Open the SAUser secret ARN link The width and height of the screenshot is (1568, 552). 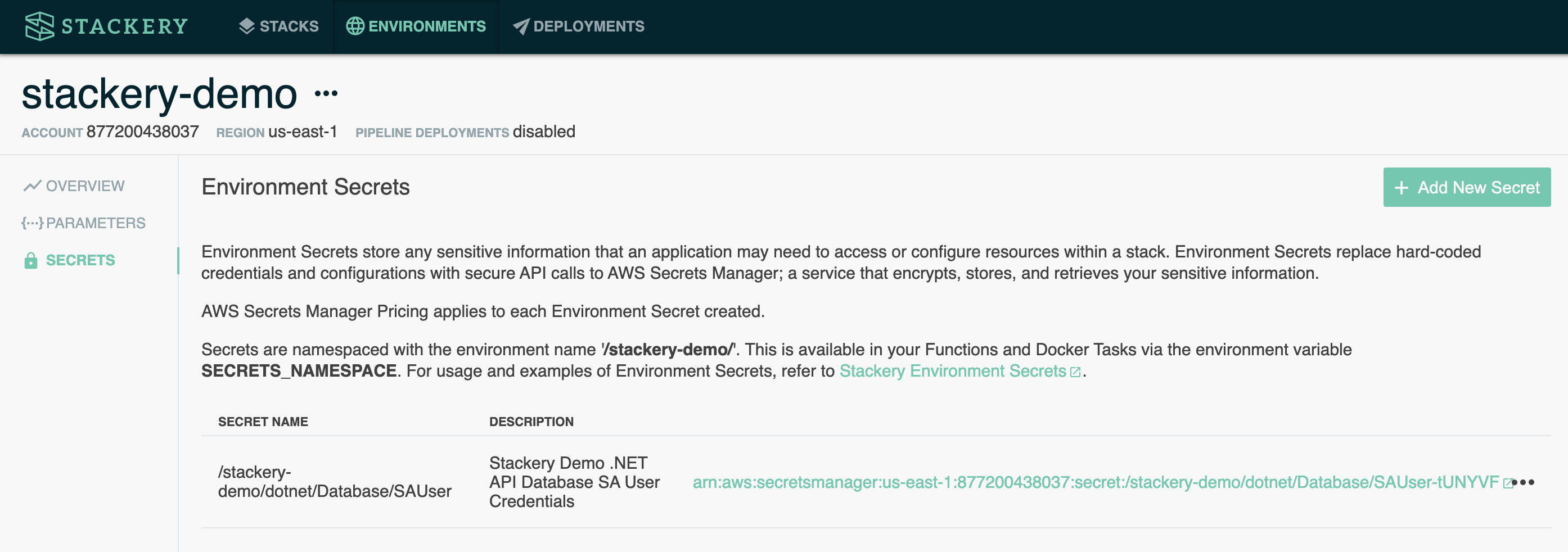click(x=1096, y=482)
